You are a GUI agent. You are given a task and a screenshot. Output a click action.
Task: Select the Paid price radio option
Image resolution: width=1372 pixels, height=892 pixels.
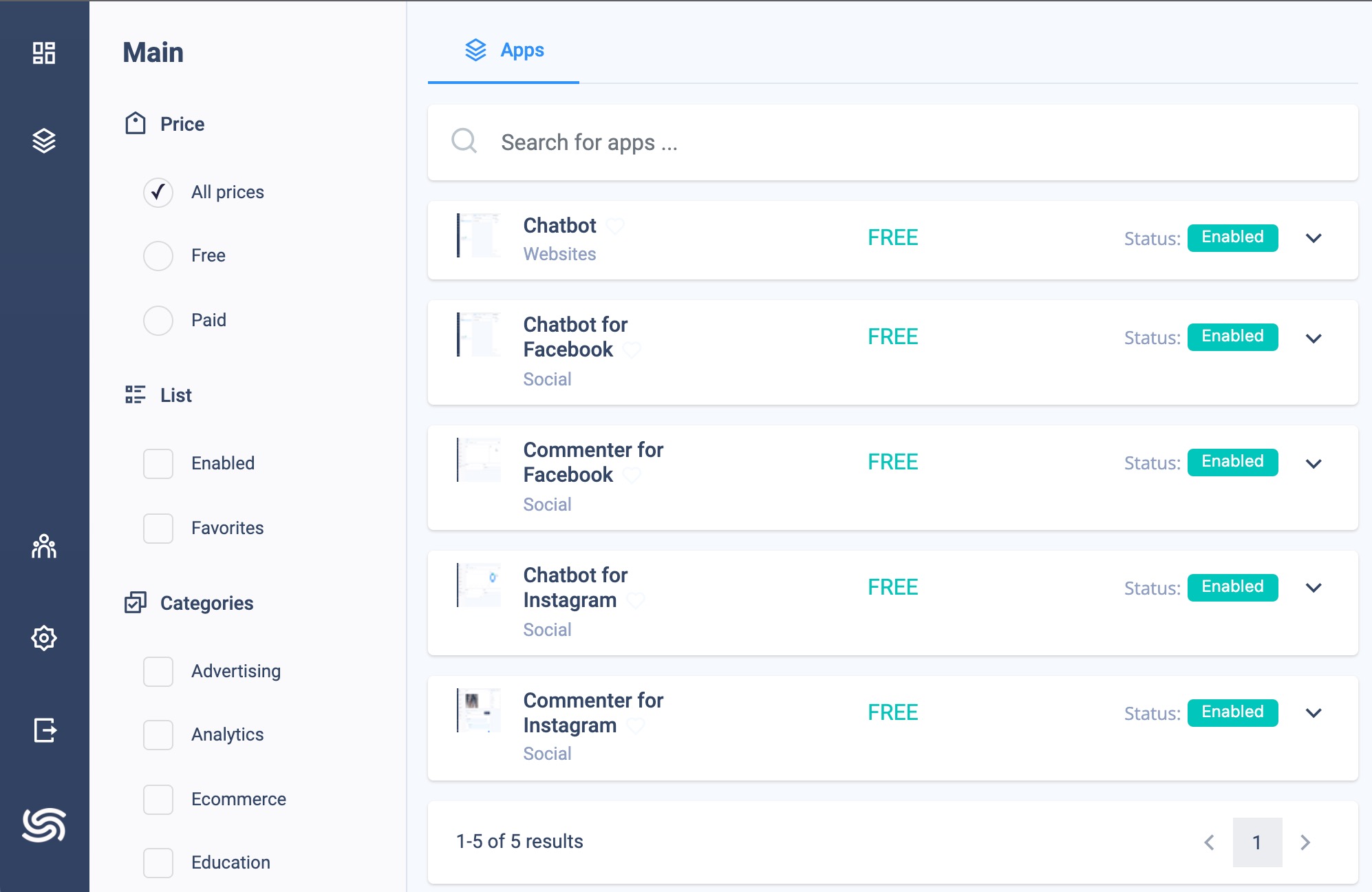tap(158, 321)
